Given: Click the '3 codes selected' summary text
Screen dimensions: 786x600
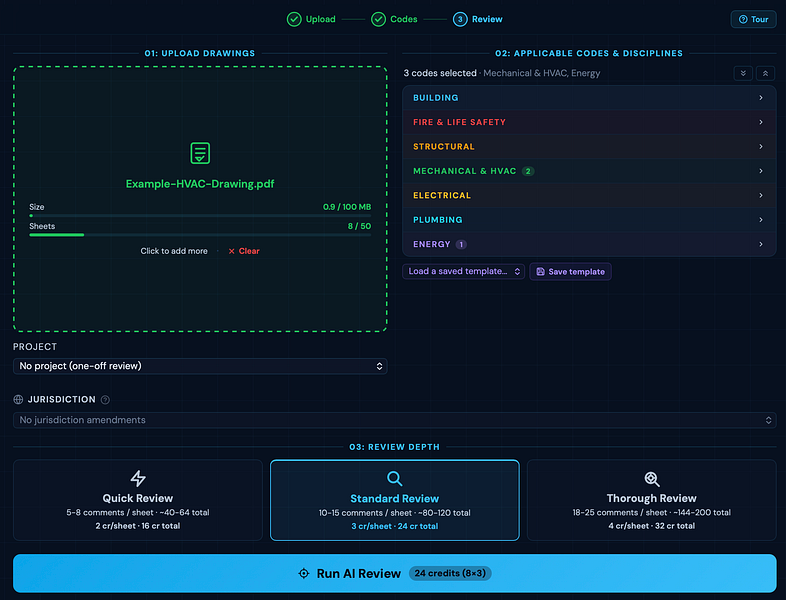Looking at the screenshot, I should click(x=440, y=73).
